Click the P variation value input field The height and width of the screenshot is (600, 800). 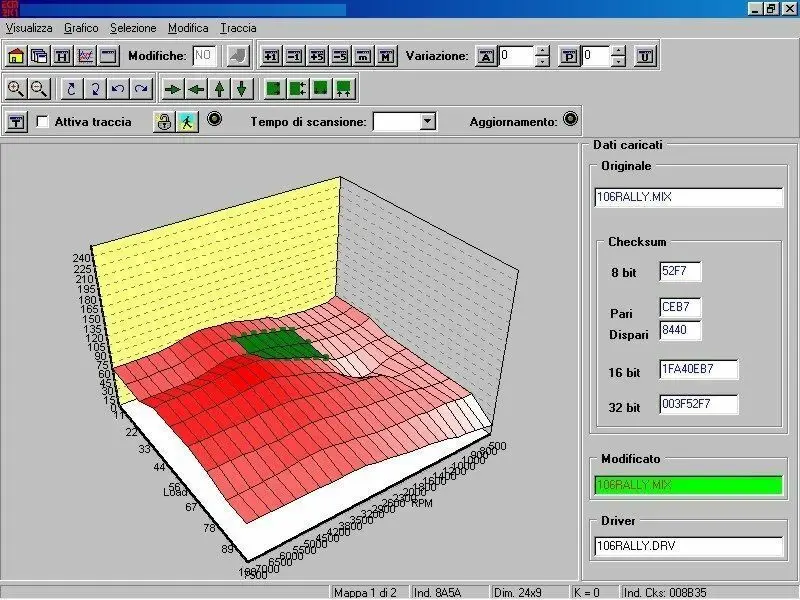click(596, 56)
